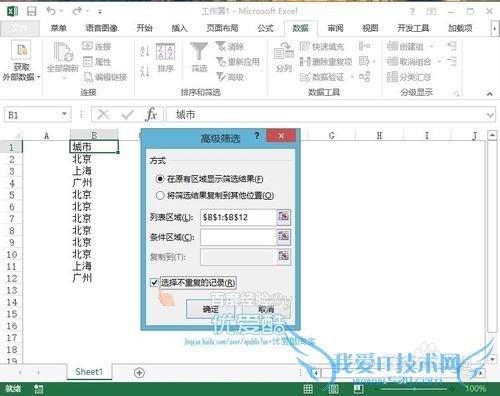The height and width of the screenshot is (396, 500).
Task: Expand the formula bar chevron
Action: [x=490, y=115]
